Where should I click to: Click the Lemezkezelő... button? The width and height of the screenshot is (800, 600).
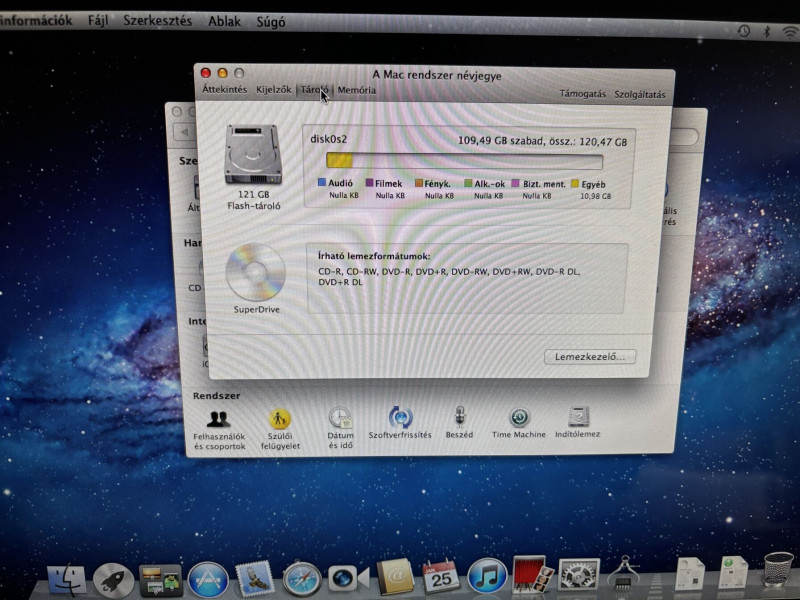590,357
